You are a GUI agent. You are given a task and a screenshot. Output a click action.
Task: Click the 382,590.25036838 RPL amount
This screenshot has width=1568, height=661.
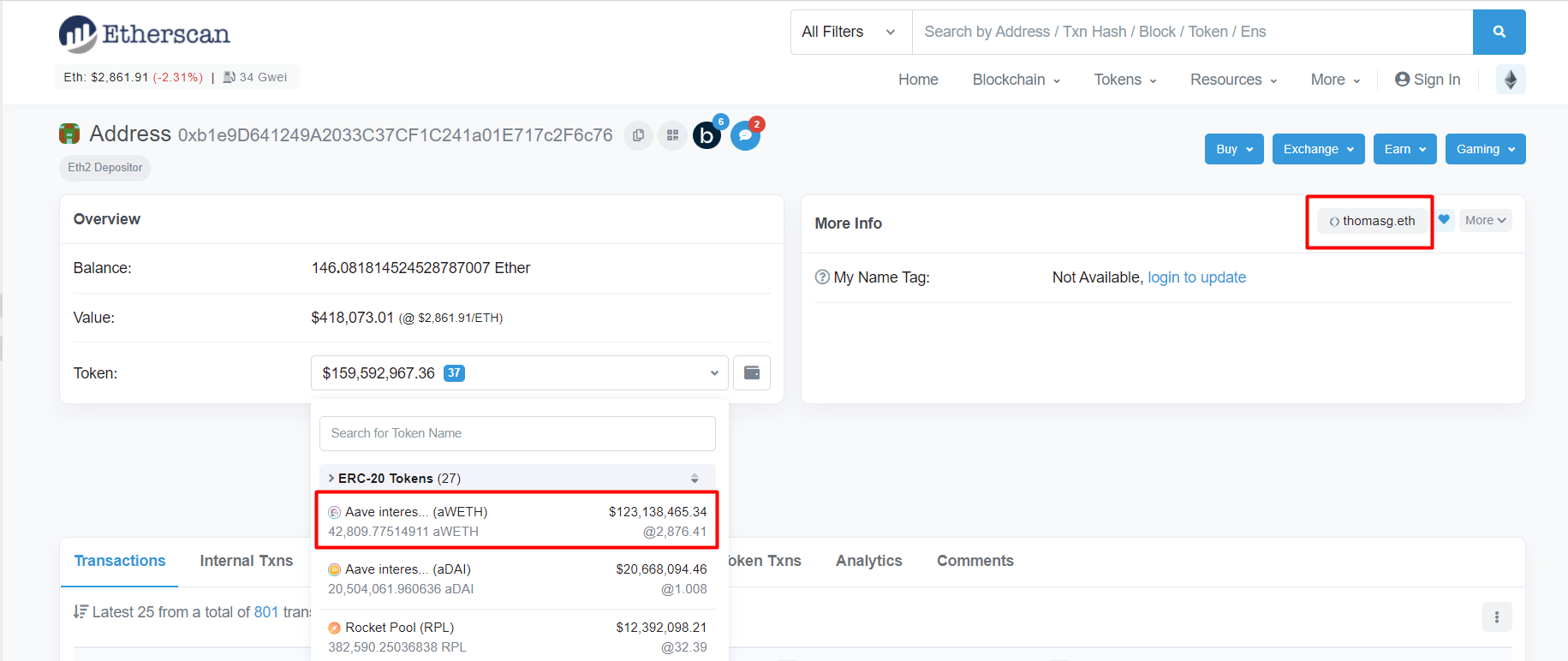click(x=397, y=647)
